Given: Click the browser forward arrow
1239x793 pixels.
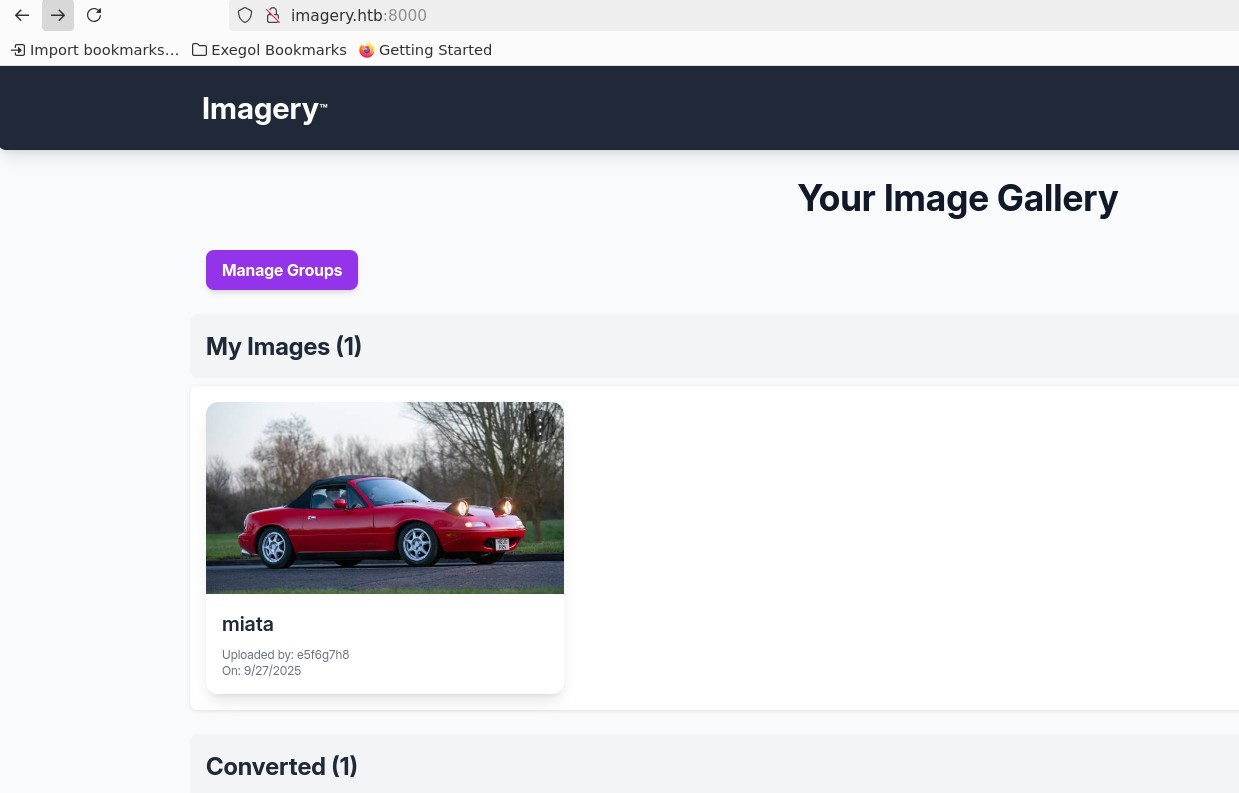Looking at the screenshot, I should pyautogui.click(x=58, y=15).
